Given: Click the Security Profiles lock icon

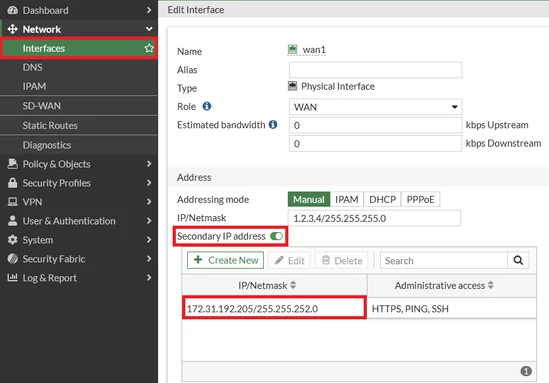Looking at the screenshot, I should coord(13,183).
